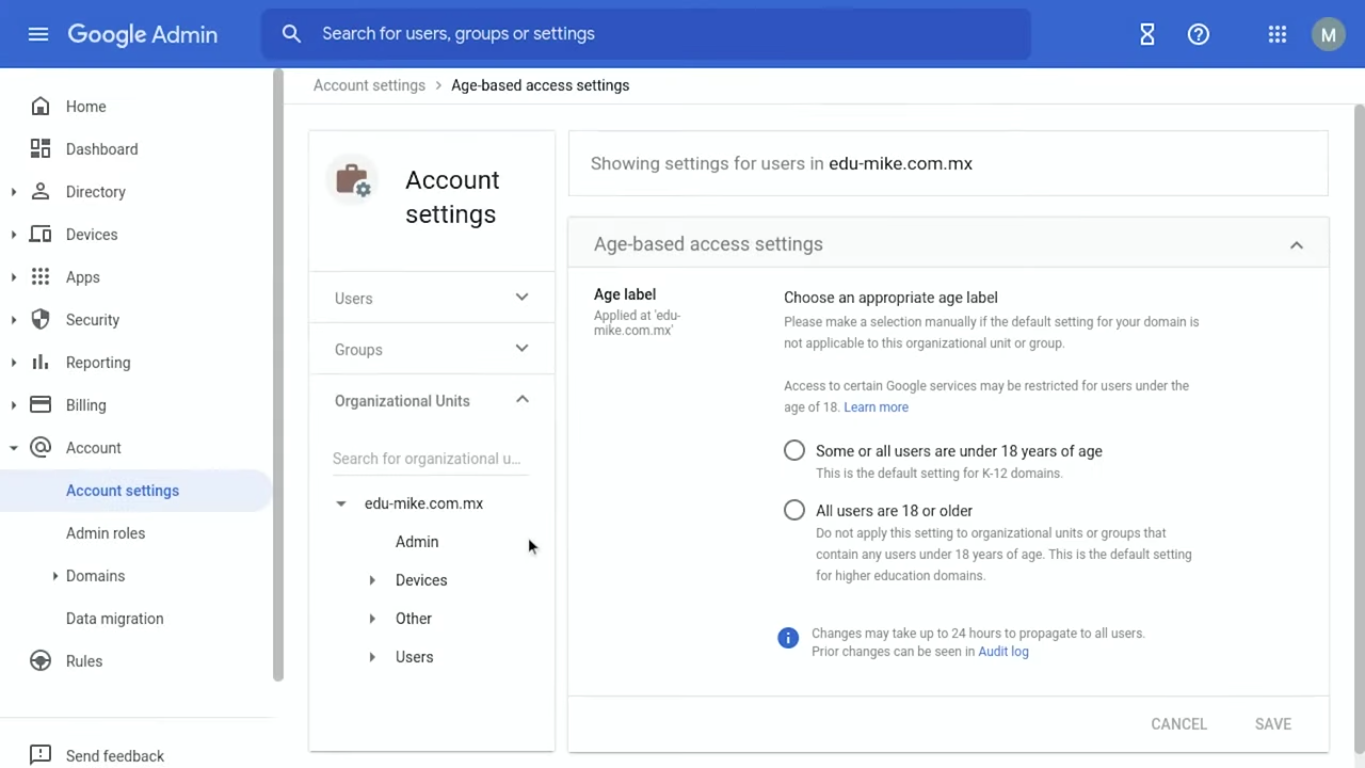The height and width of the screenshot is (768, 1365).
Task: Click the sidebar vertical scrollbar
Action: pyautogui.click(x=278, y=375)
